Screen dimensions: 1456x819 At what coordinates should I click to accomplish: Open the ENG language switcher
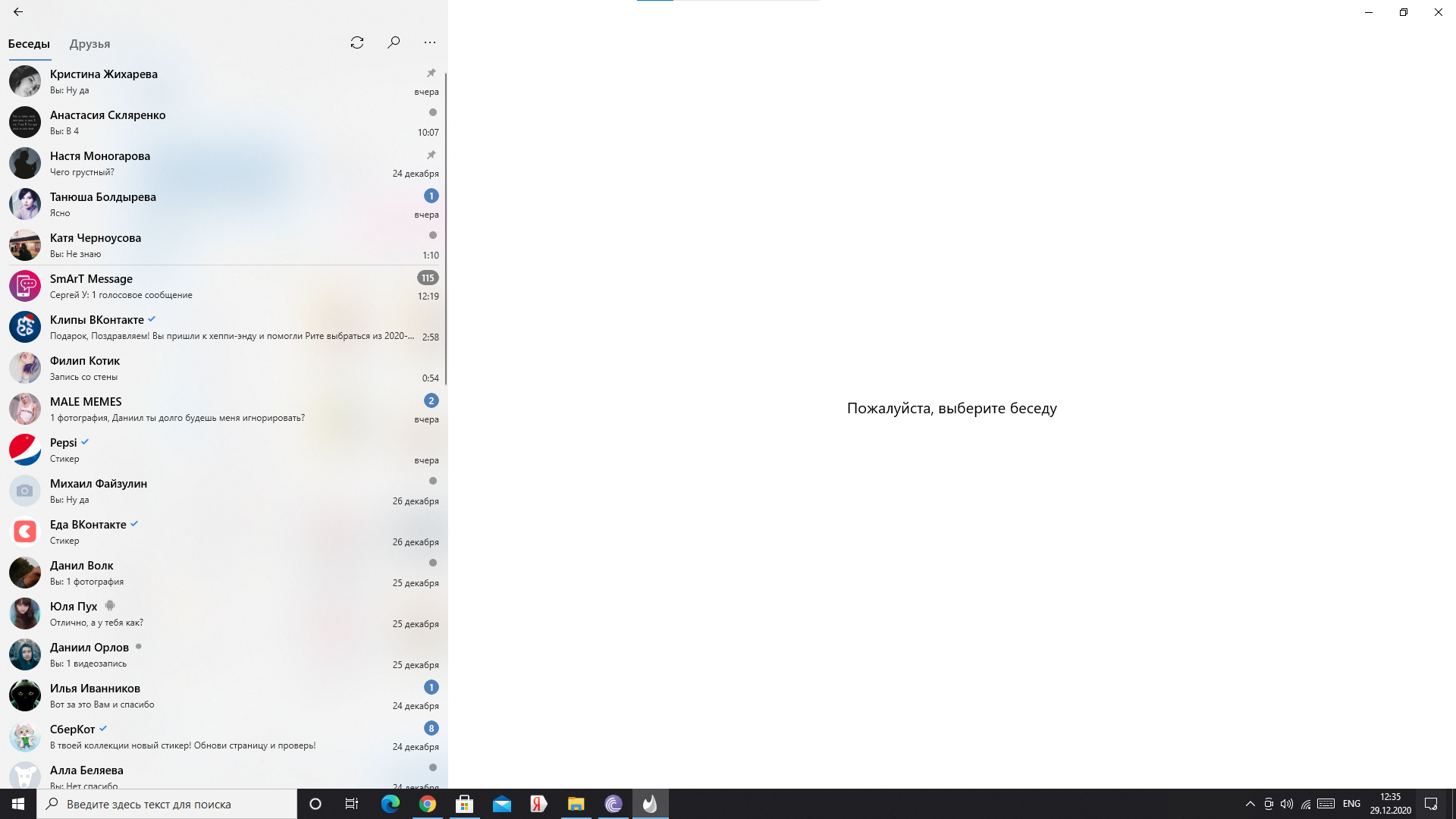point(1351,804)
